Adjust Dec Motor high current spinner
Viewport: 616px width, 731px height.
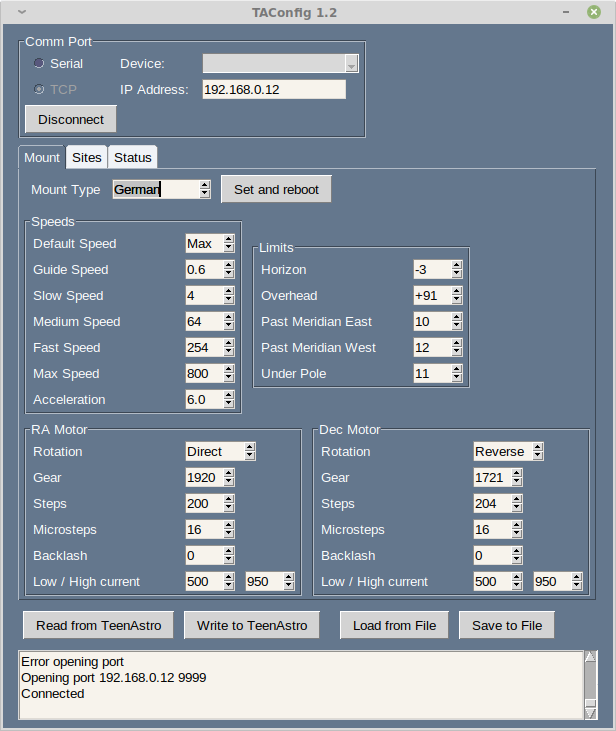click(577, 581)
